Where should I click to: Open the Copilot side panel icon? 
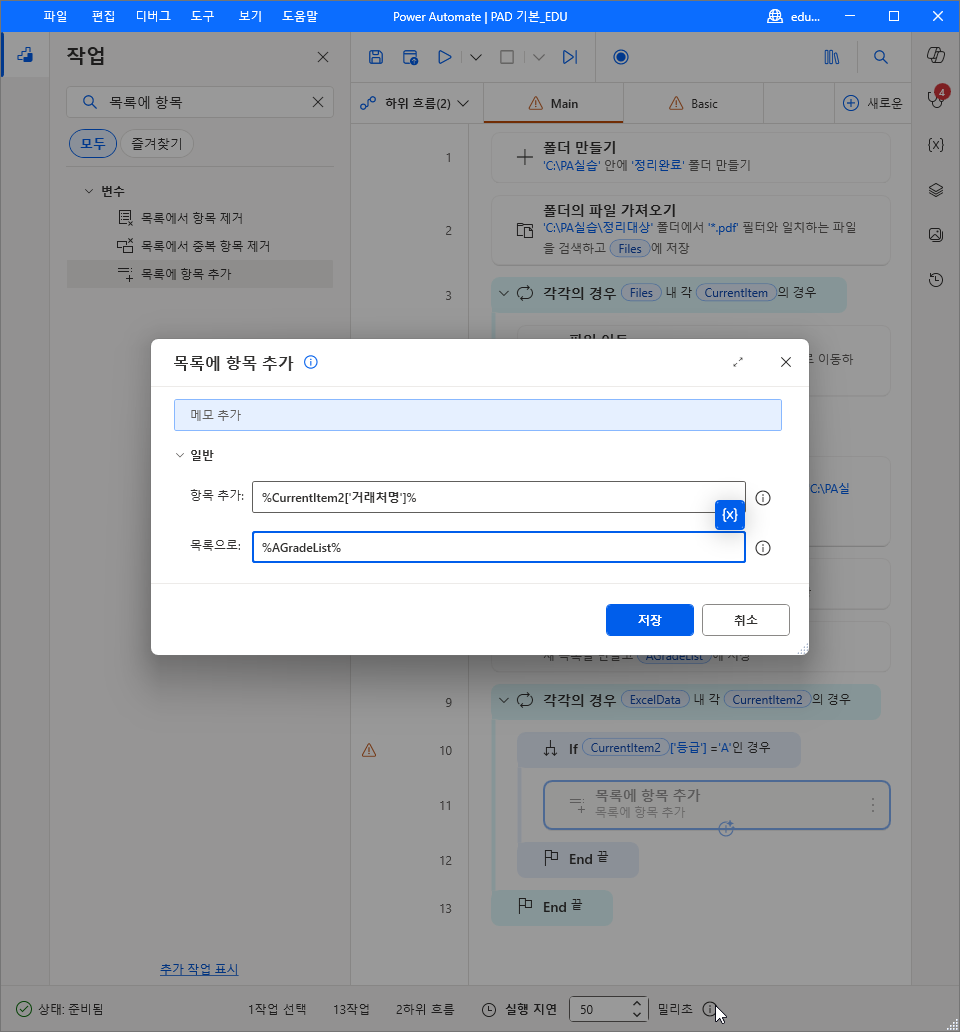tap(936, 55)
